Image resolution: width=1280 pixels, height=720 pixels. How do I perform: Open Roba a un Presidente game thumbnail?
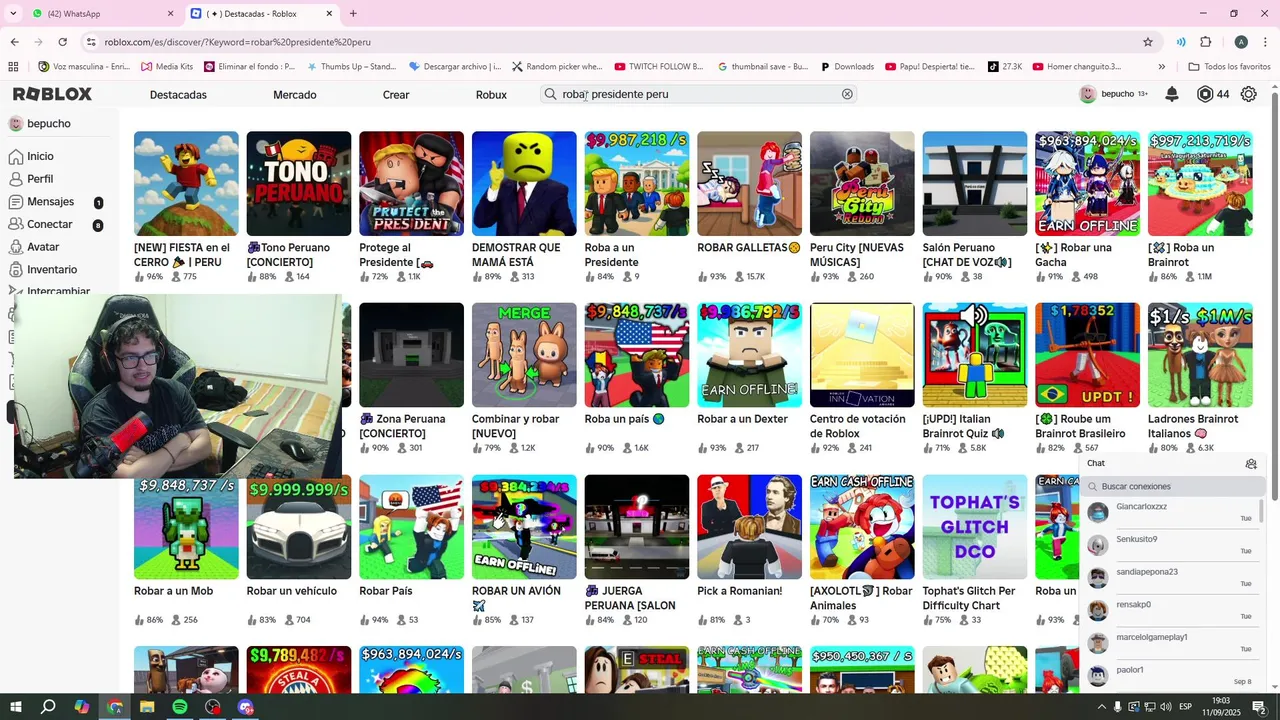[x=637, y=183]
